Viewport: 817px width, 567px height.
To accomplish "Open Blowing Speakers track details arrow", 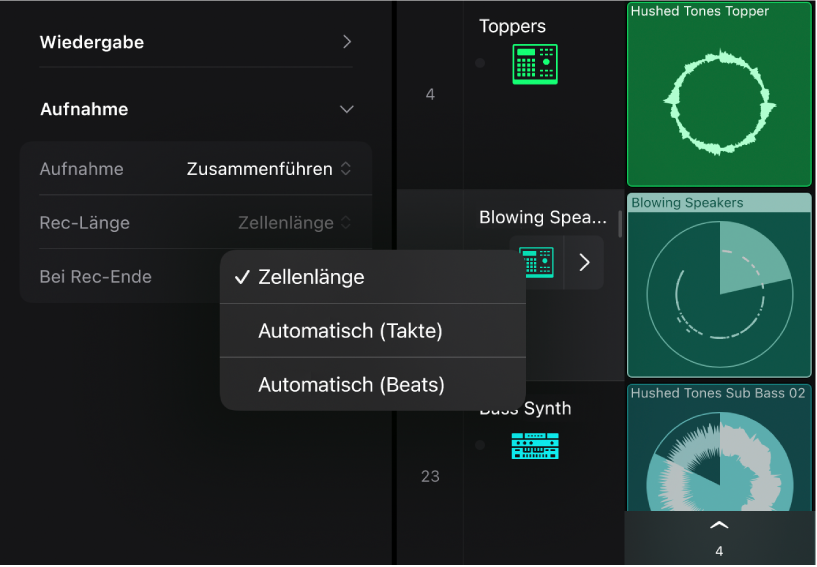I will 585,263.
